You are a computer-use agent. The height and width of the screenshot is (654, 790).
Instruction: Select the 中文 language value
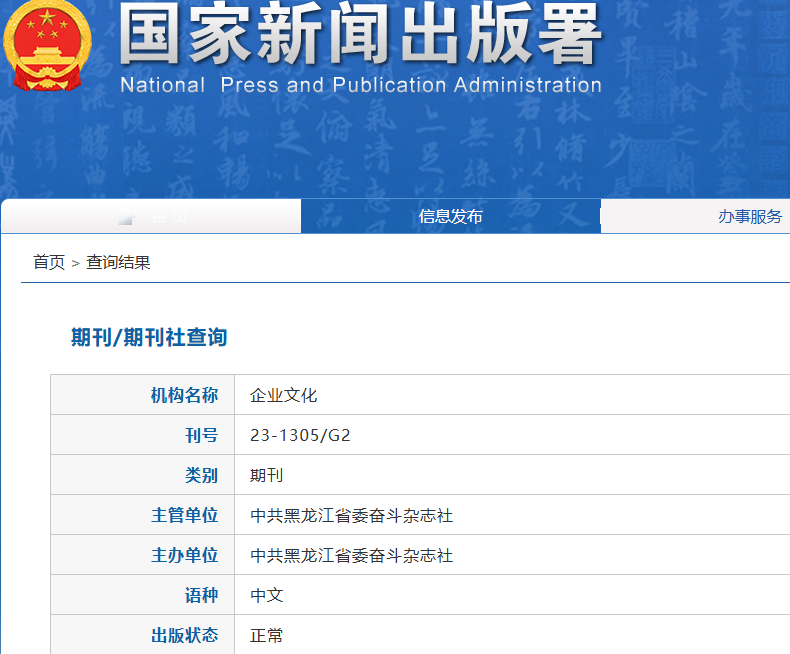pyautogui.click(x=267, y=595)
